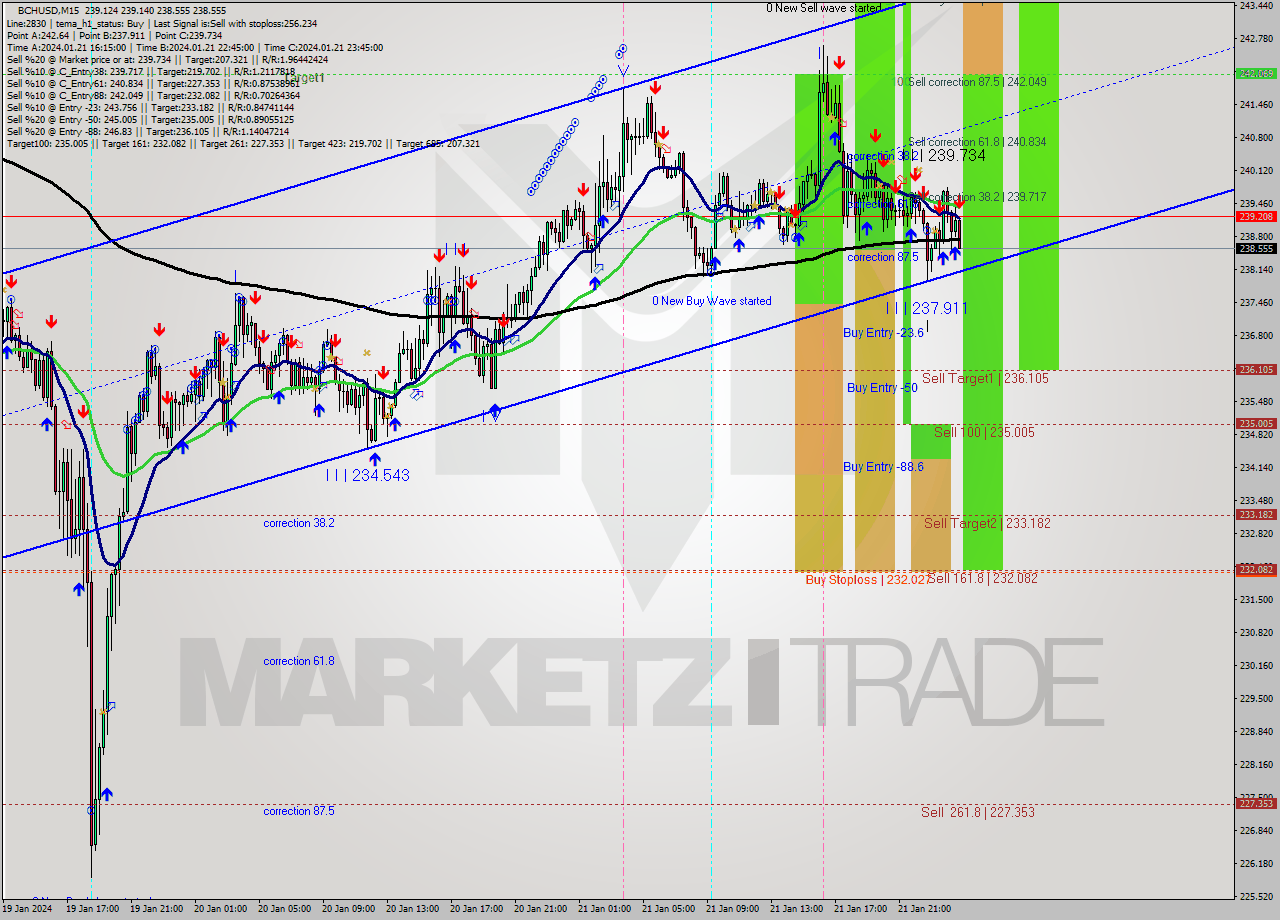
Task: Click the 'Buy Entry -88.6' label
Action: click(x=883, y=467)
